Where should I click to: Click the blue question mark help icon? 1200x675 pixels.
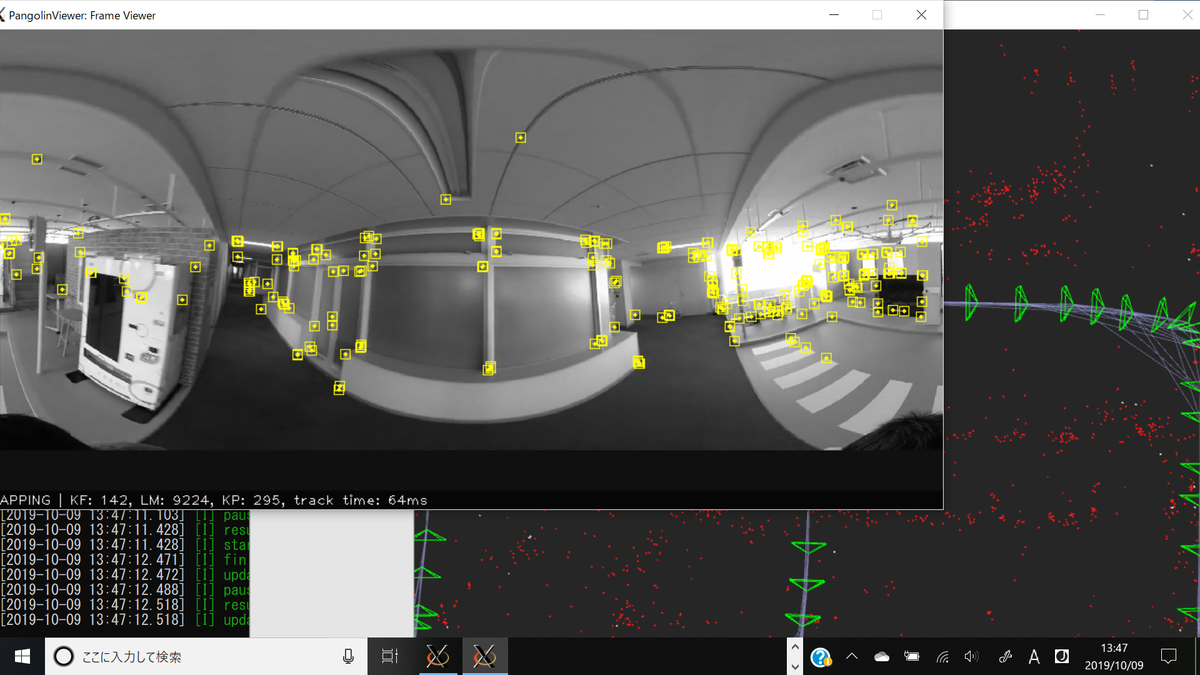821,657
